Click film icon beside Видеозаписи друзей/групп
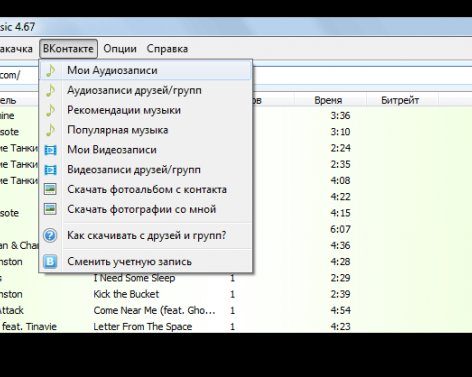Image resolution: width=472 pixels, height=377 pixels. [x=50, y=170]
